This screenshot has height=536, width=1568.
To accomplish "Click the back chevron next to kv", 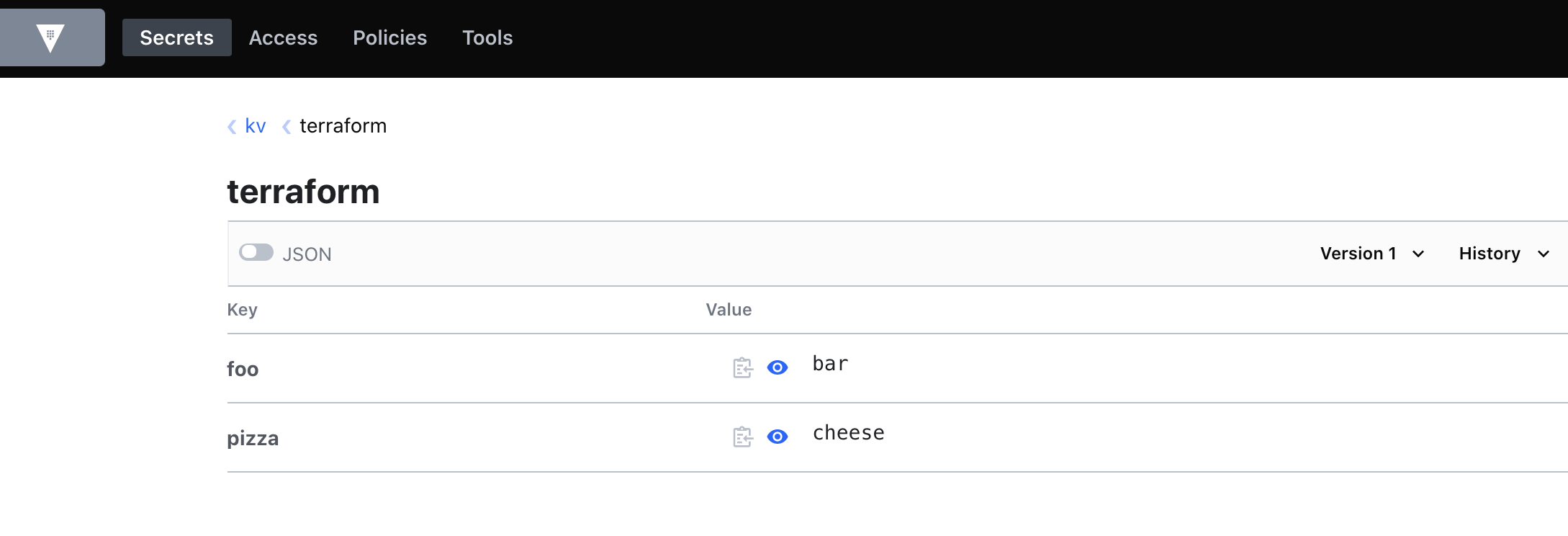I will pyautogui.click(x=230, y=126).
